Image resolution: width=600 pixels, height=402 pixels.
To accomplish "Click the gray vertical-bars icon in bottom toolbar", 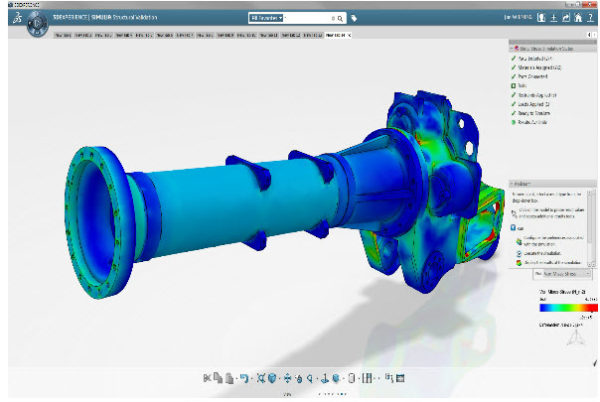I will [367, 378].
